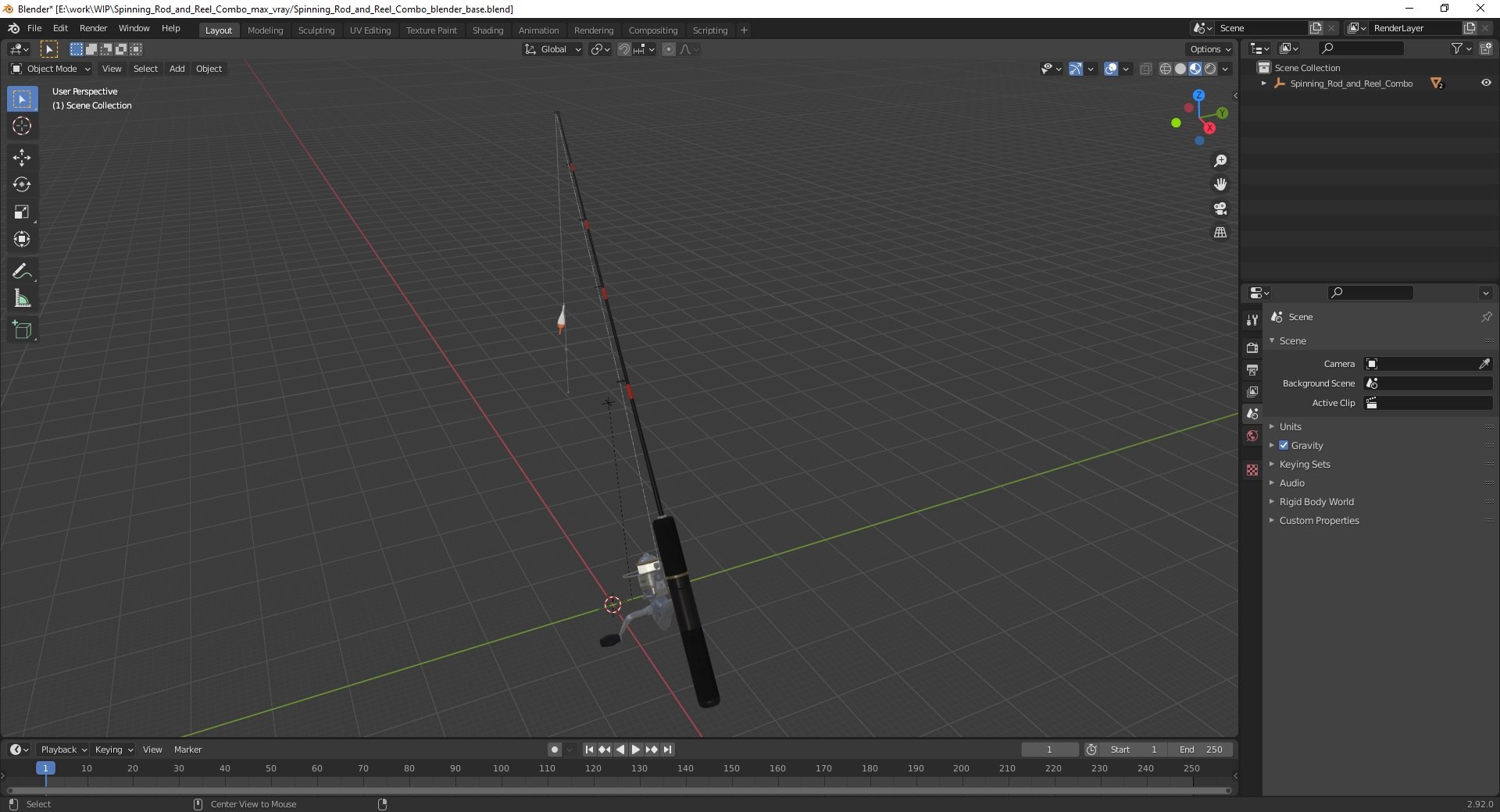Hide Spinning_Rod_and_Reel_Combo with eye icon
1500x812 pixels.
tap(1486, 83)
